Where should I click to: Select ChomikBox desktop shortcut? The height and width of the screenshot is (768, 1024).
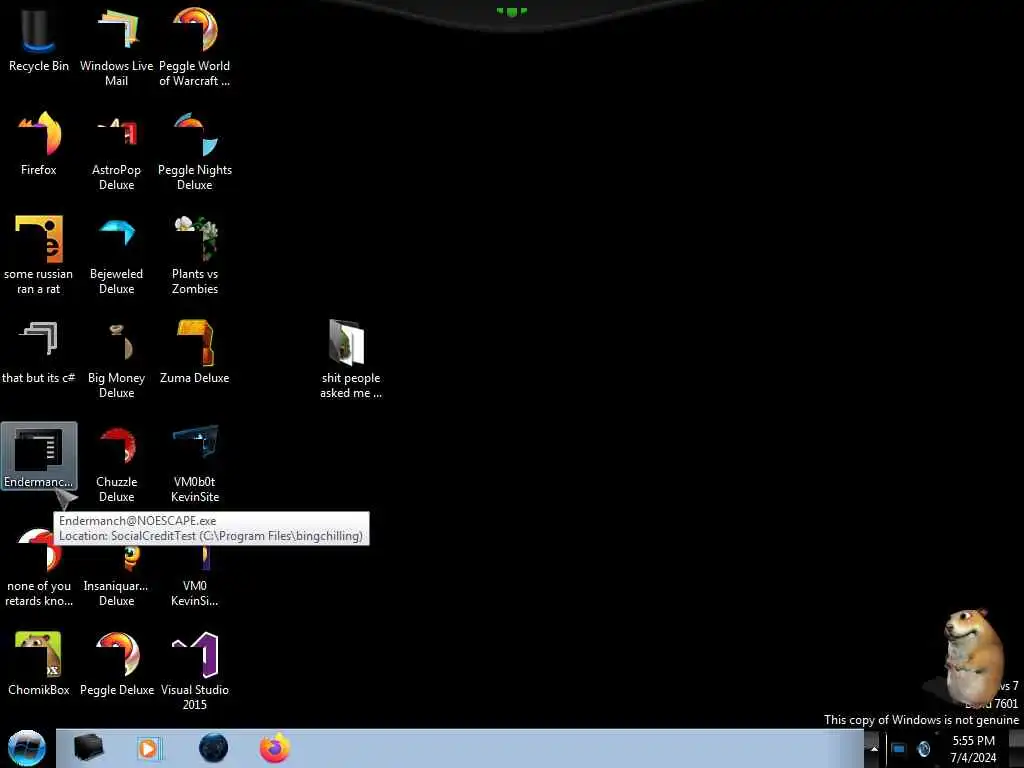[x=39, y=664]
